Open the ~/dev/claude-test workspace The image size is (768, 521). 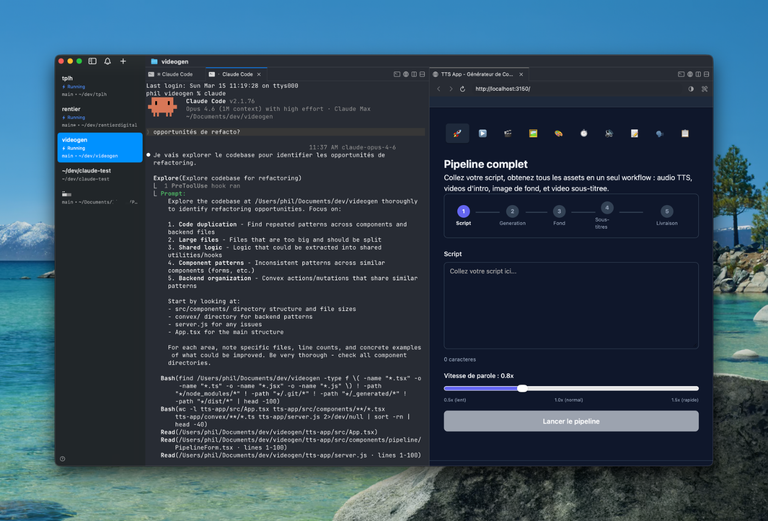pos(100,174)
